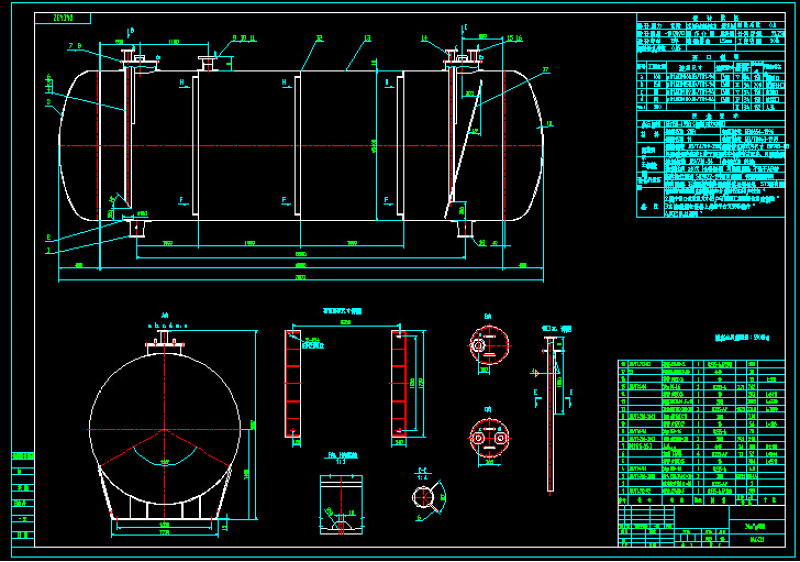Select the vertical diameter dimension inside the tank

click(376, 145)
